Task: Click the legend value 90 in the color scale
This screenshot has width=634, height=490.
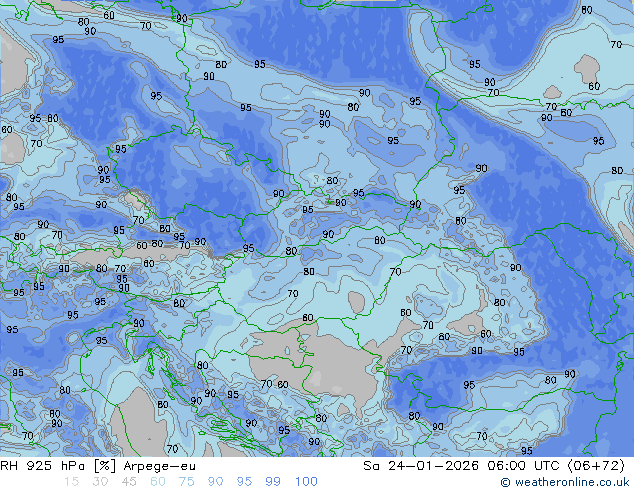Action: [x=215, y=482]
